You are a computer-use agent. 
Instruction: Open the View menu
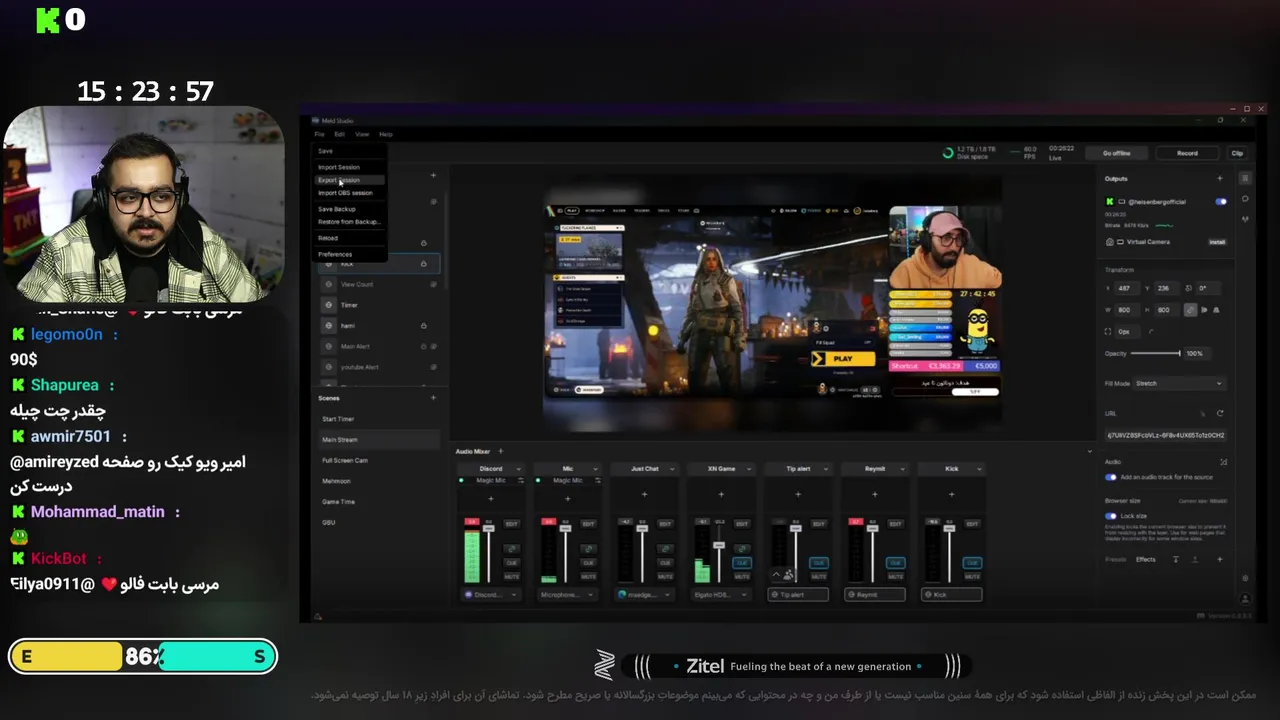[362, 134]
